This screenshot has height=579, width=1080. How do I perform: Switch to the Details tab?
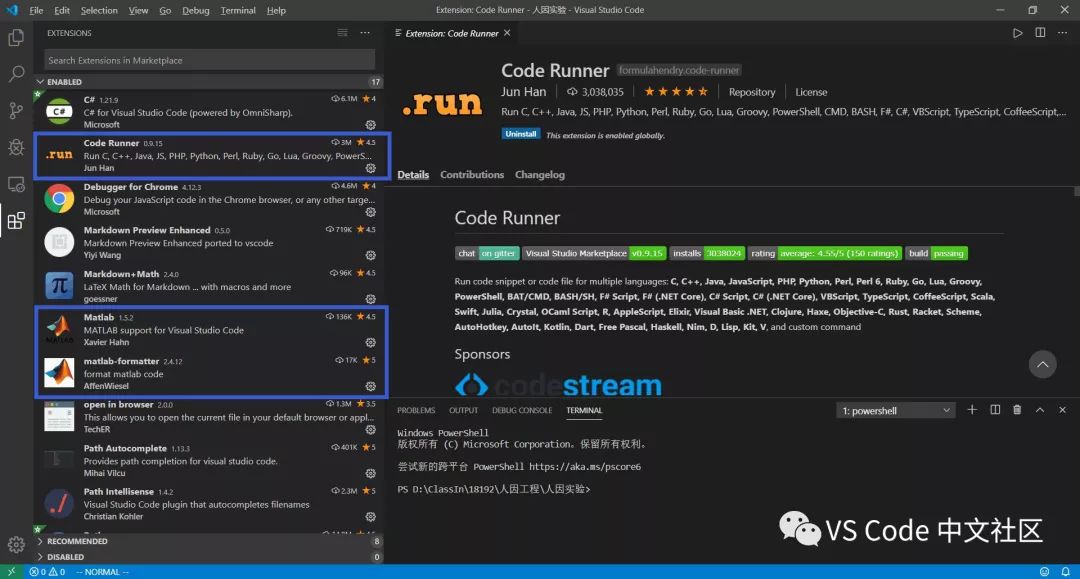(413, 175)
